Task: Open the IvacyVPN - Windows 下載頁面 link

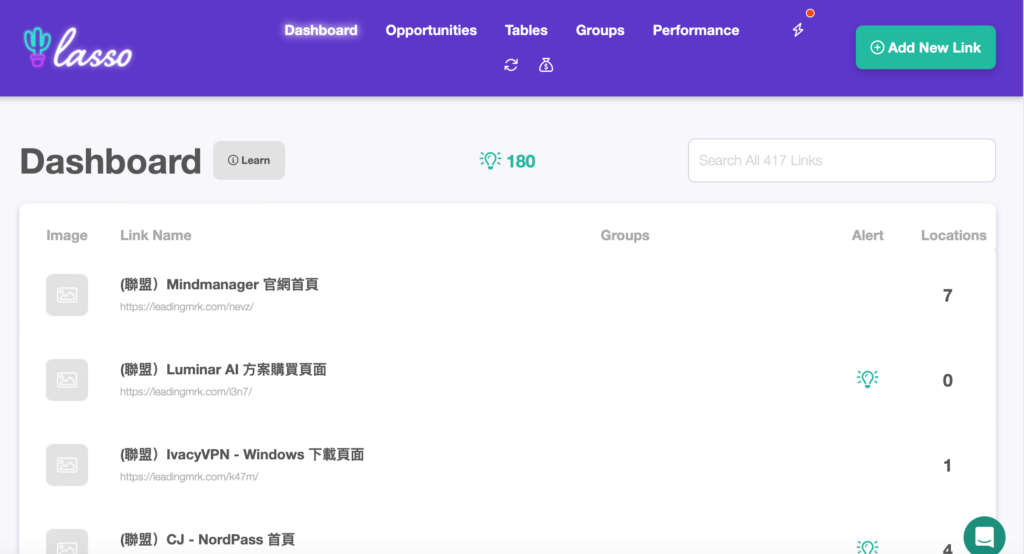Action: [242, 454]
